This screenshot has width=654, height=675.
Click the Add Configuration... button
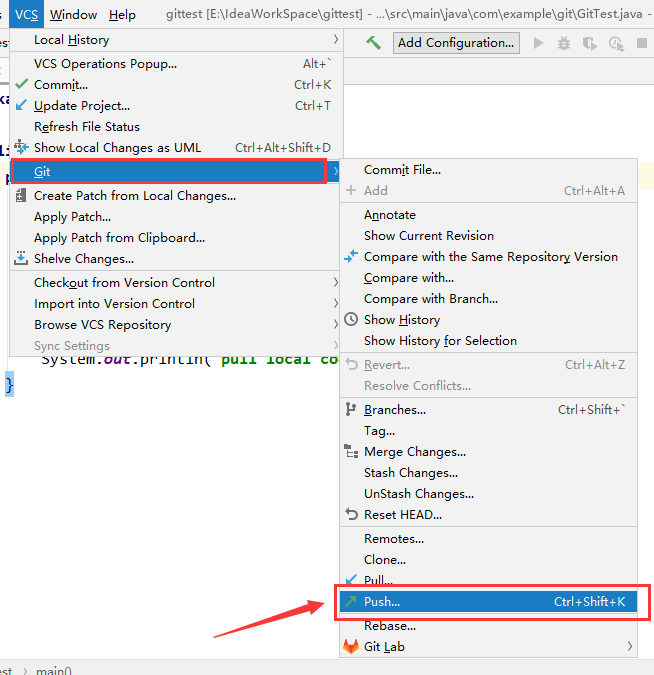456,43
